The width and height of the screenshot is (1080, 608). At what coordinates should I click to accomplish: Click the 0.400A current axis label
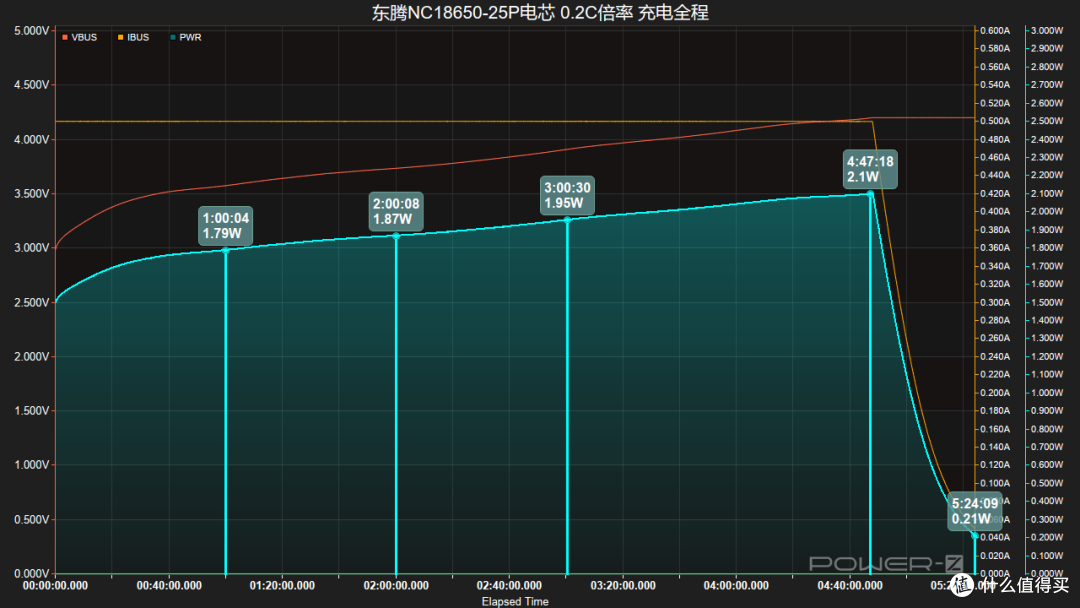coord(995,211)
